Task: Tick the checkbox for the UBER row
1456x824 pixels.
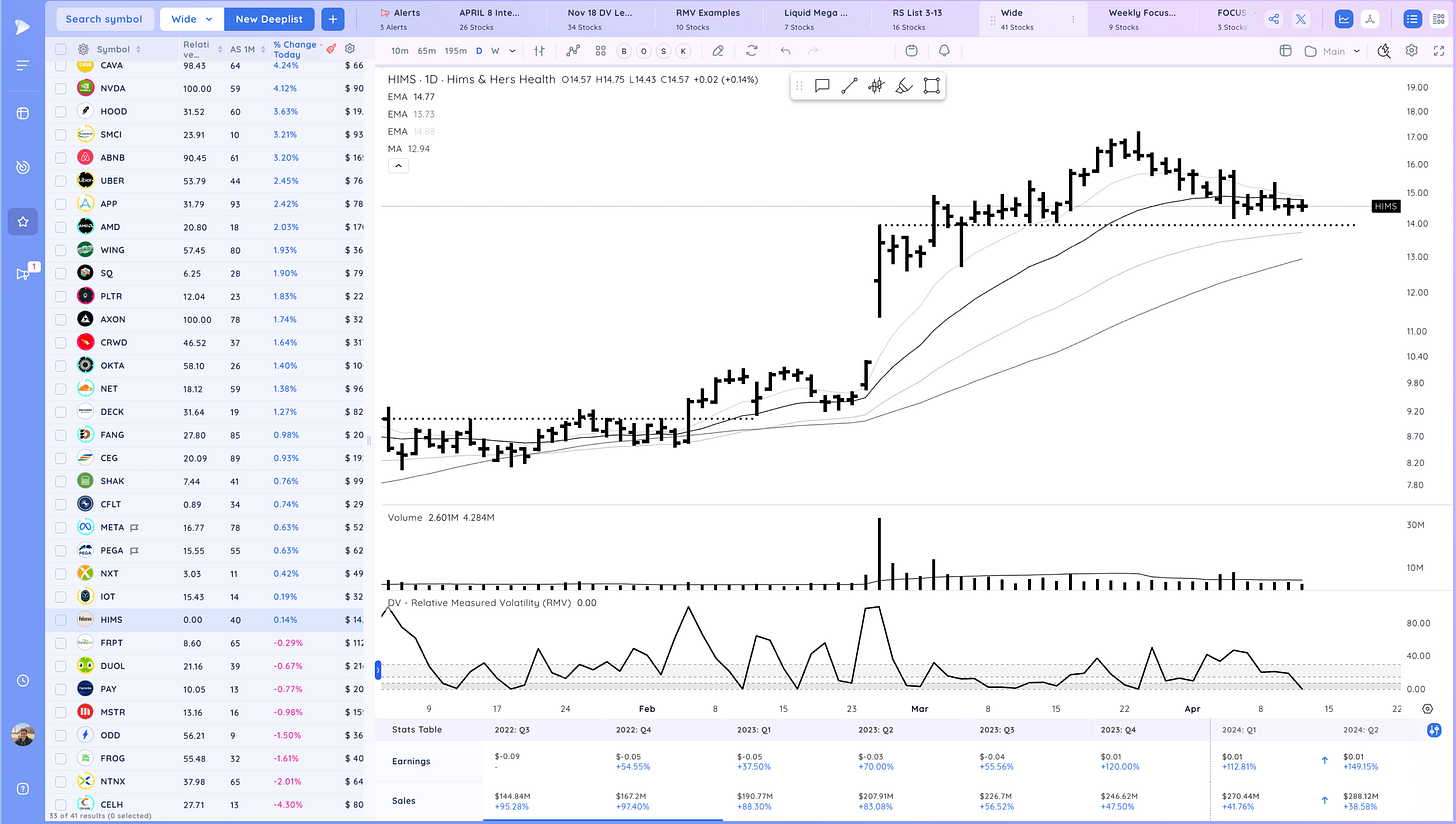Action: (61, 181)
